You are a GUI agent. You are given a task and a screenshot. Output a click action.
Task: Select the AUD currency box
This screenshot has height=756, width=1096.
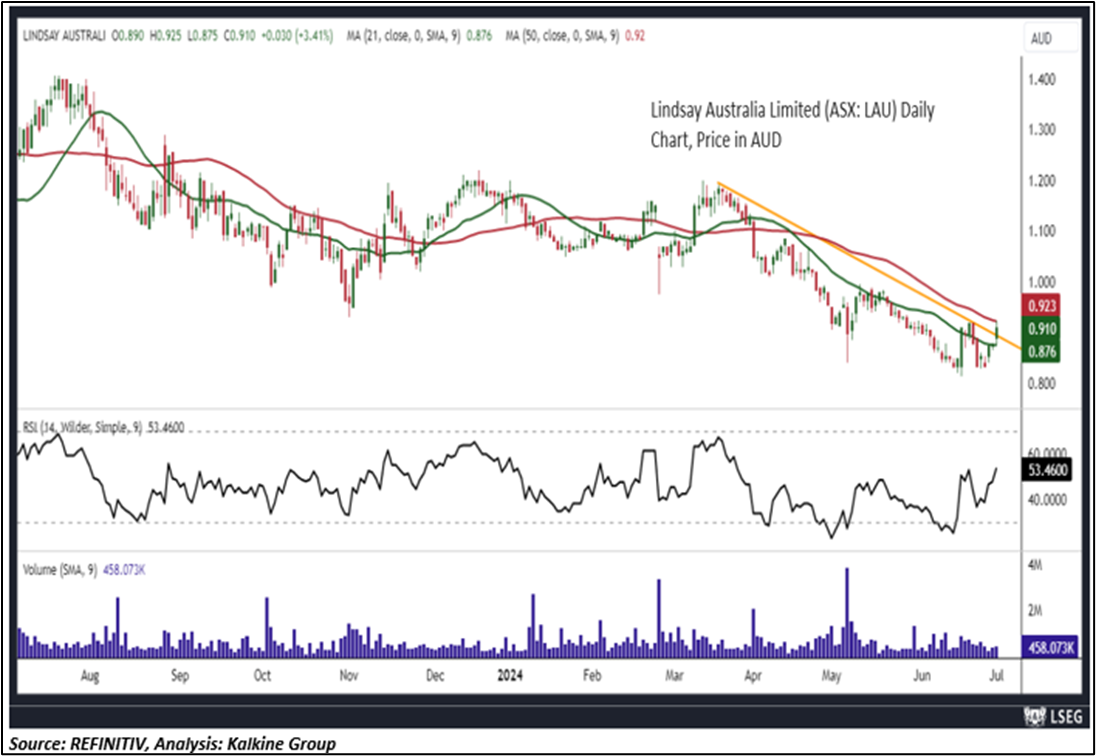[x=1052, y=39]
